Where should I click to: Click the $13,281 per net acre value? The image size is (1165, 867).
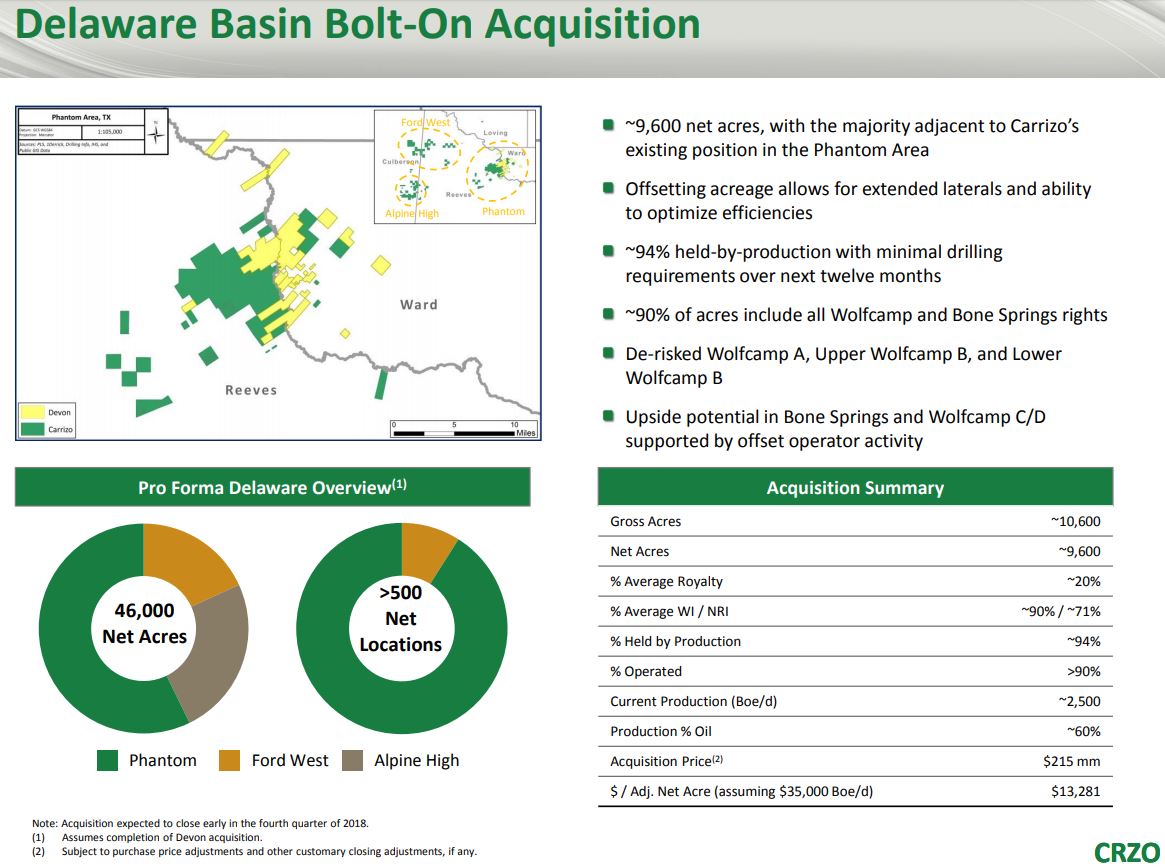(x=1076, y=791)
